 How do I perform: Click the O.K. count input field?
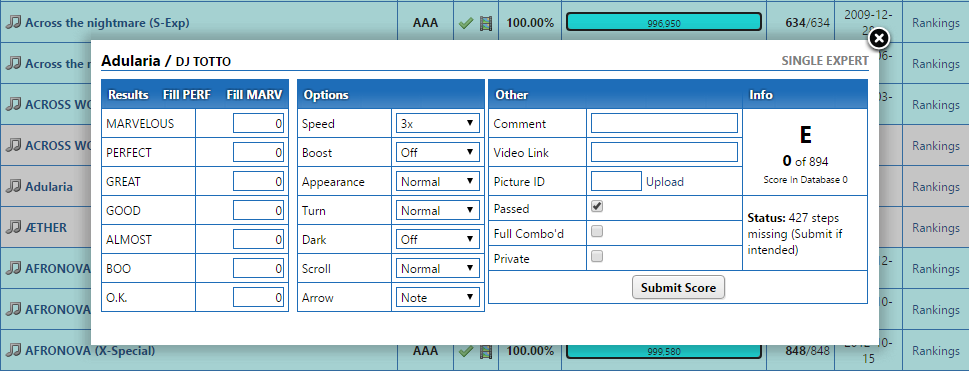[x=258, y=297]
